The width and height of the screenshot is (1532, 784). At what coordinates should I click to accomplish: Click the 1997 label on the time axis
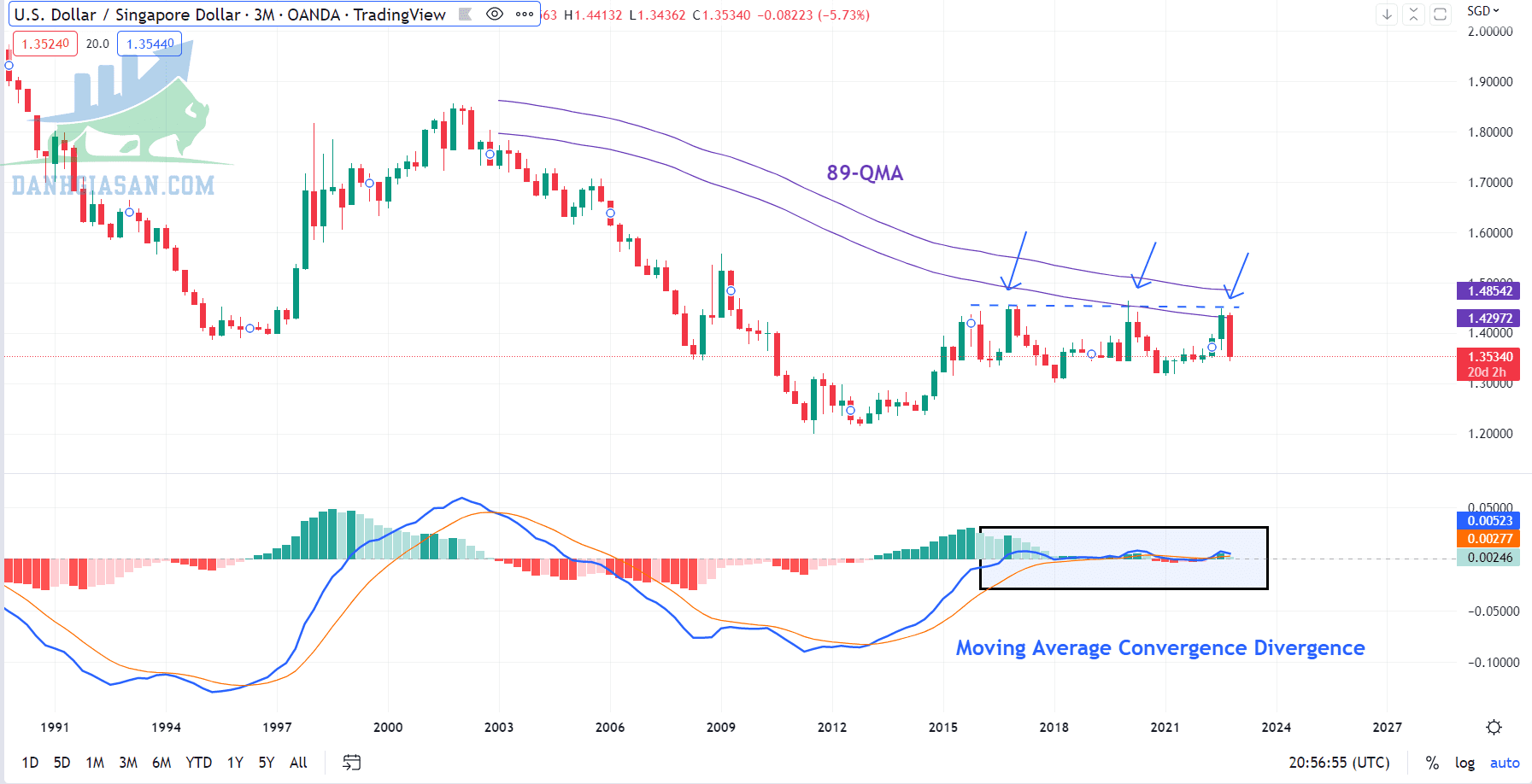tap(277, 728)
